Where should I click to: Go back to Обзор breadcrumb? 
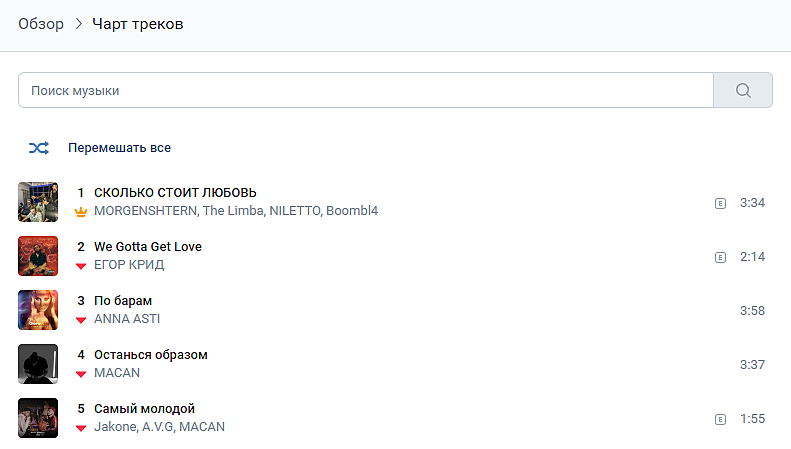(41, 24)
